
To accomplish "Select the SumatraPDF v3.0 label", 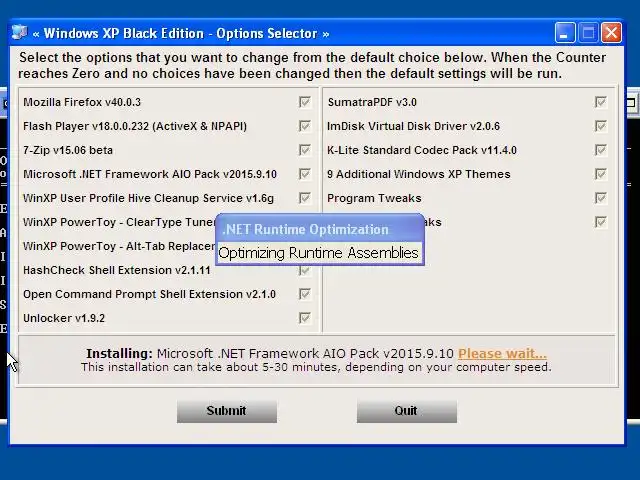I will point(372,102).
